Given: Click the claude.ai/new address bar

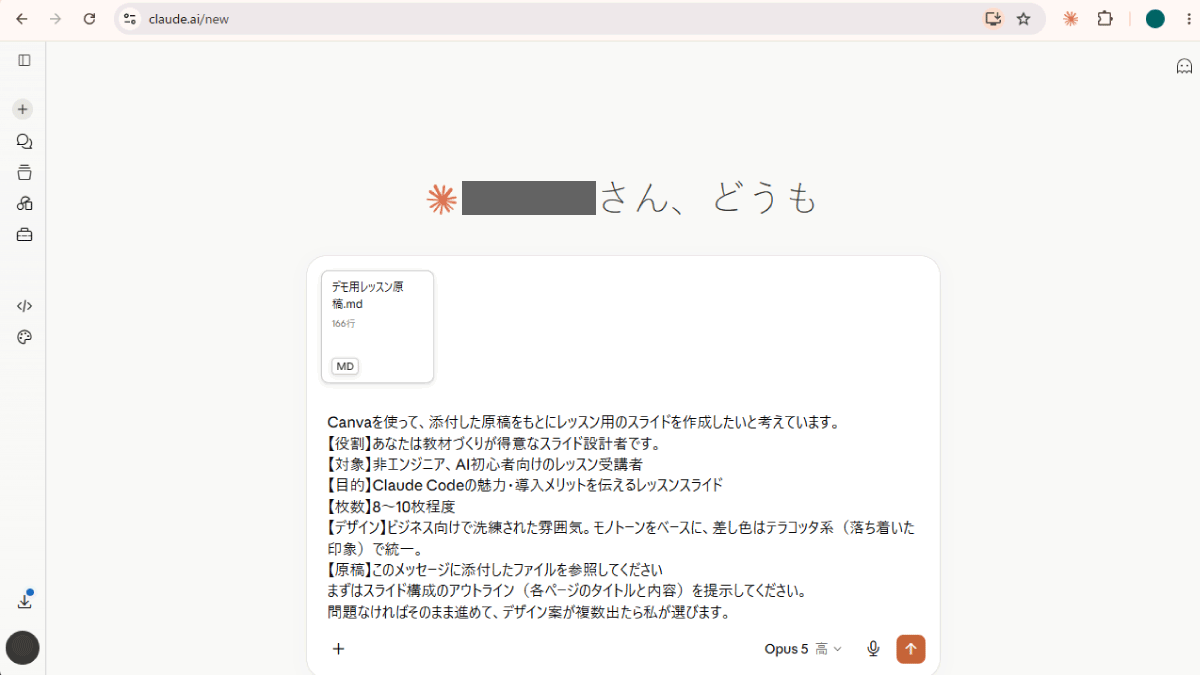Looking at the screenshot, I should (x=580, y=18).
